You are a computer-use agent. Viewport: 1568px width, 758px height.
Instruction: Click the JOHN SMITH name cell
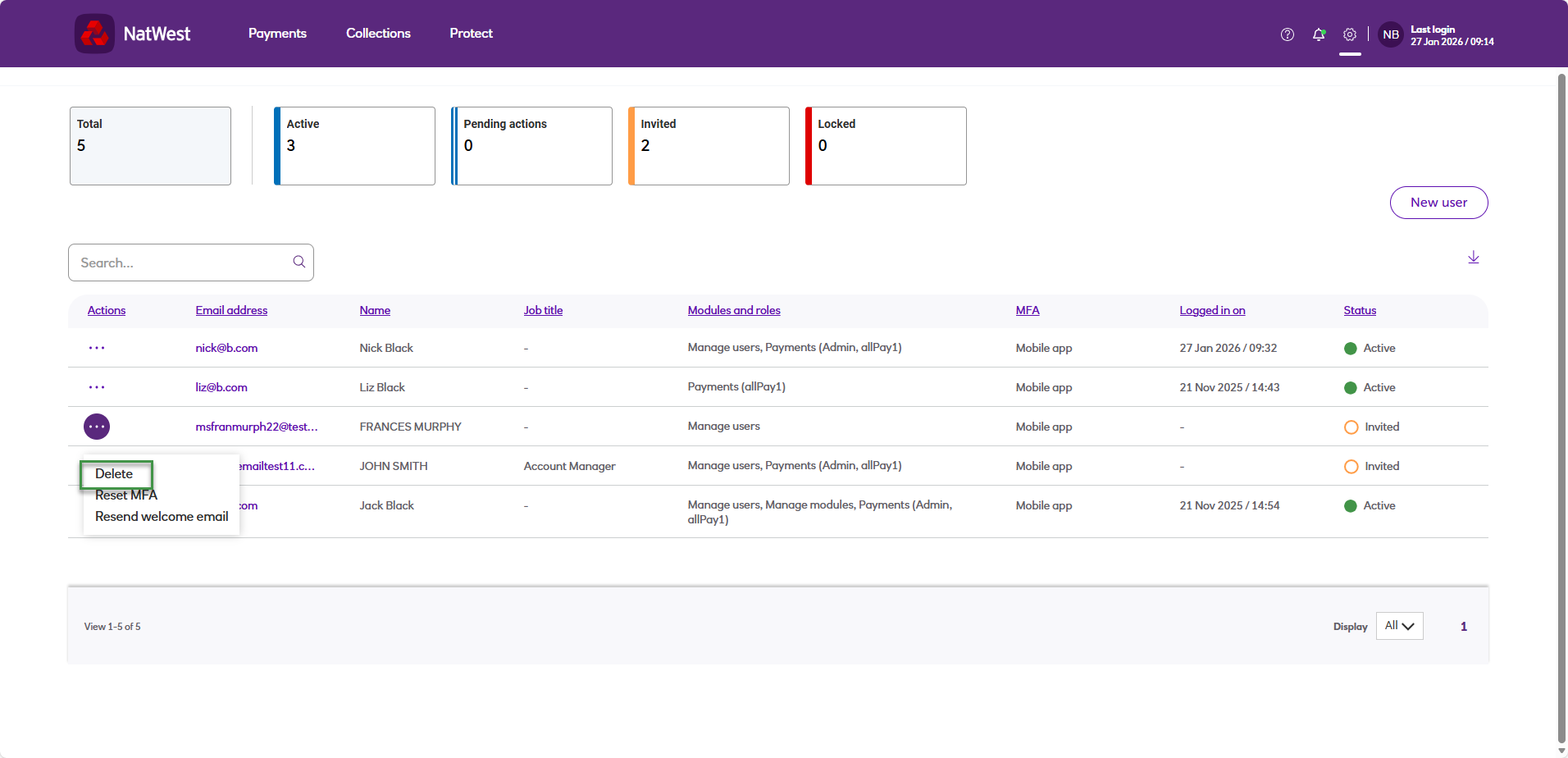tap(394, 467)
